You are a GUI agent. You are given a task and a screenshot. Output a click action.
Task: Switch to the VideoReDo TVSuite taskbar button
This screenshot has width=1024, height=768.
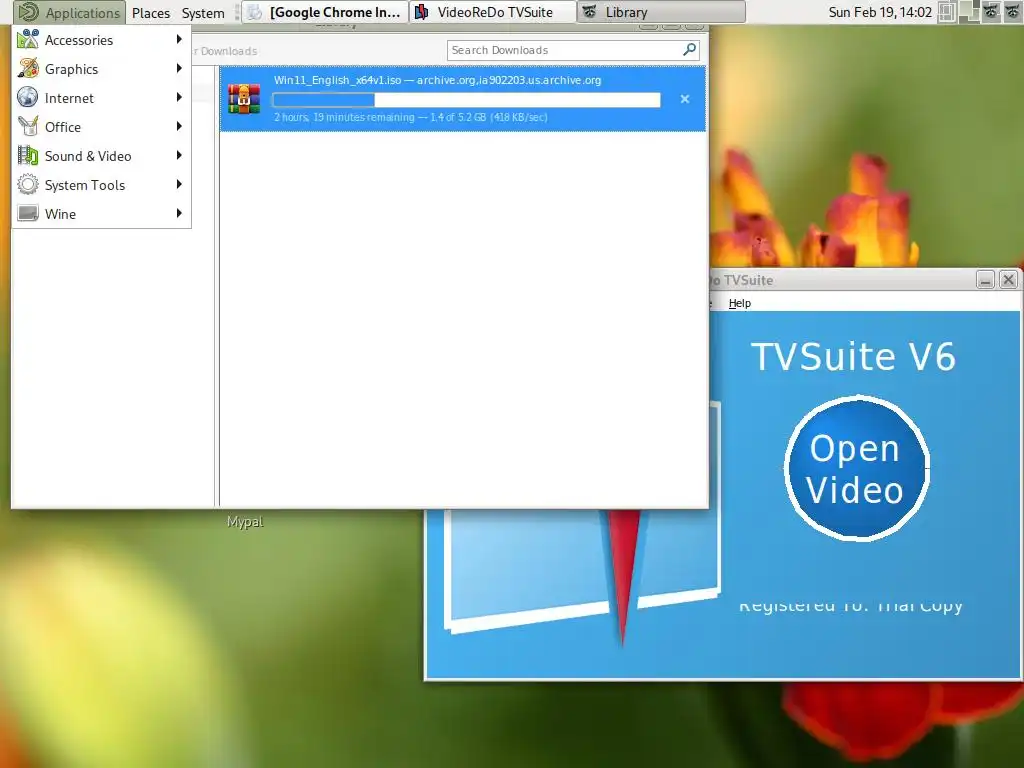tap(493, 12)
